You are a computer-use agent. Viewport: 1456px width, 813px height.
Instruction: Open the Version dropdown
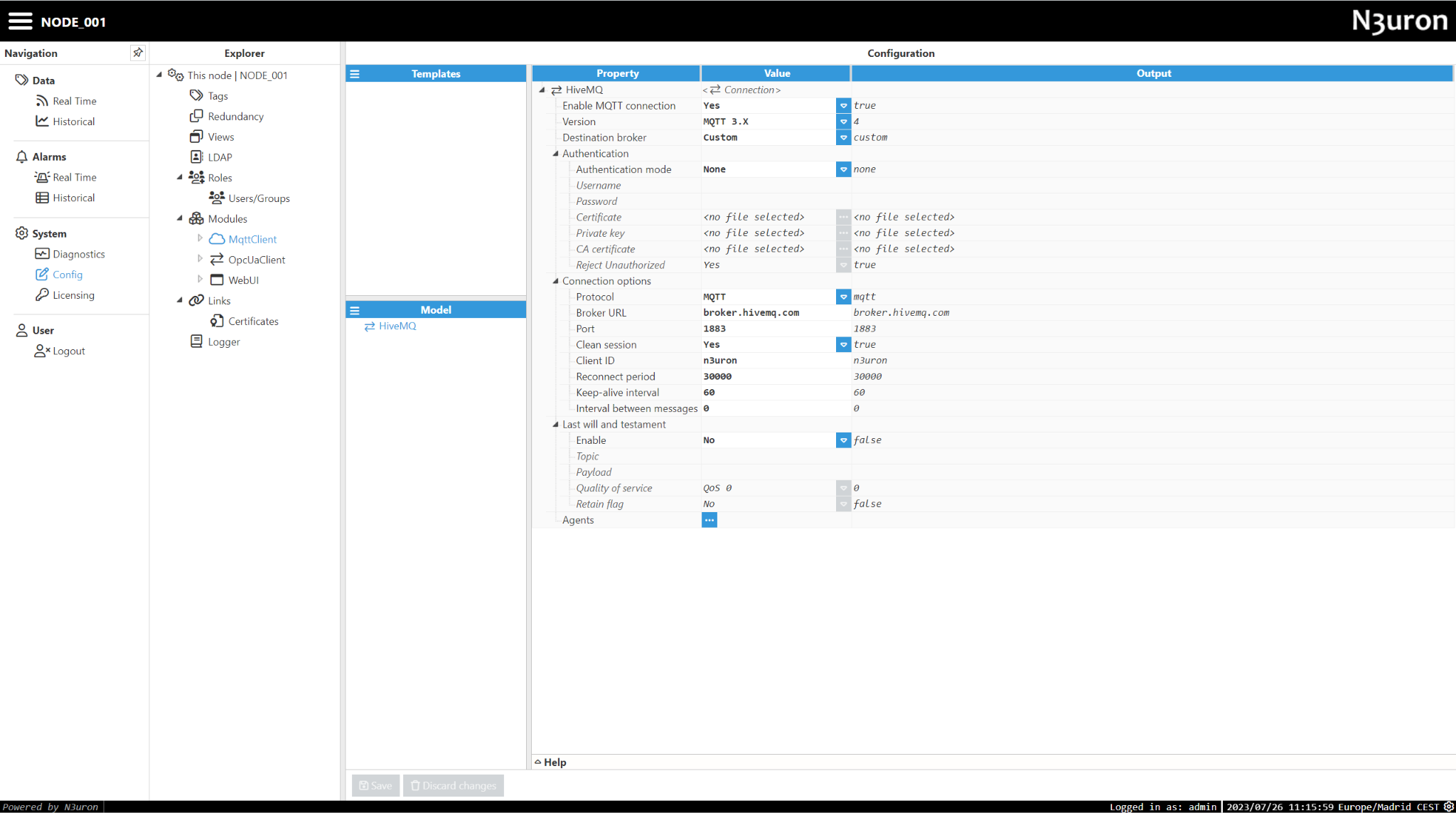click(843, 122)
